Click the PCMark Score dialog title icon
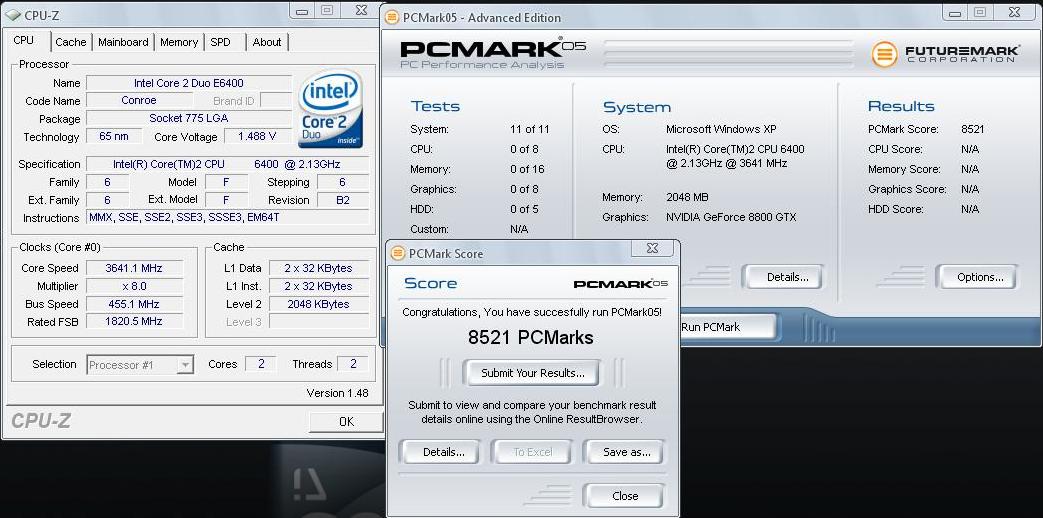 point(398,253)
